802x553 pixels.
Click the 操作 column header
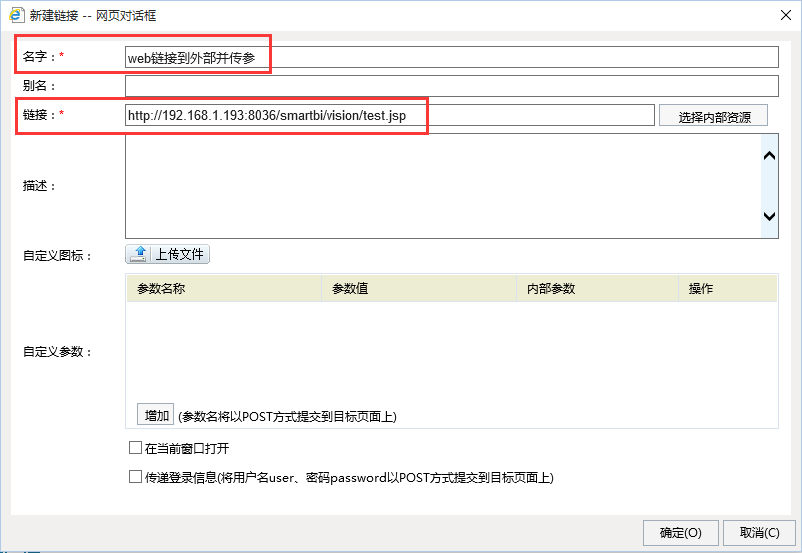click(727, 289)
